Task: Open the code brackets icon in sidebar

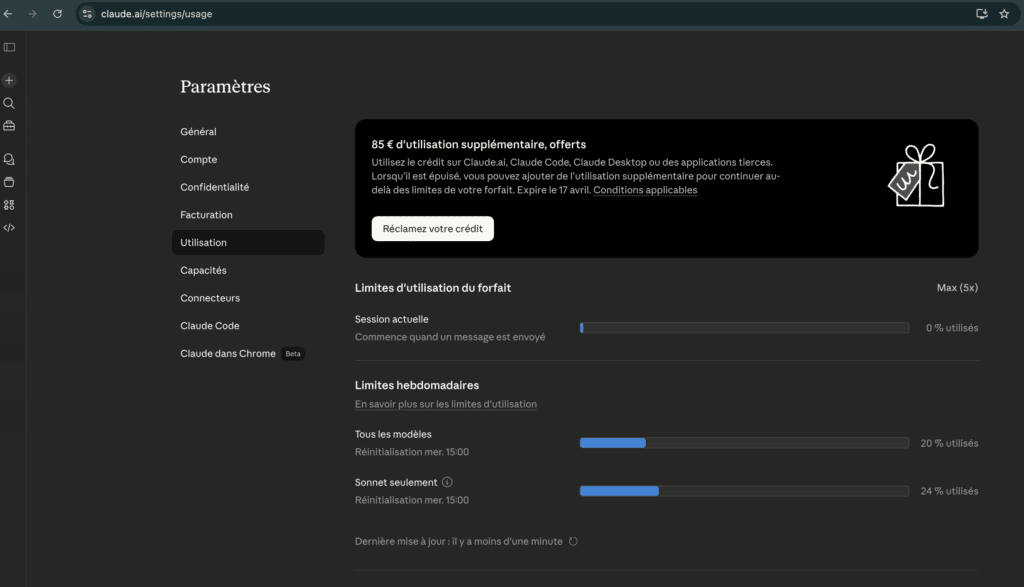Action: click(9, 228)
